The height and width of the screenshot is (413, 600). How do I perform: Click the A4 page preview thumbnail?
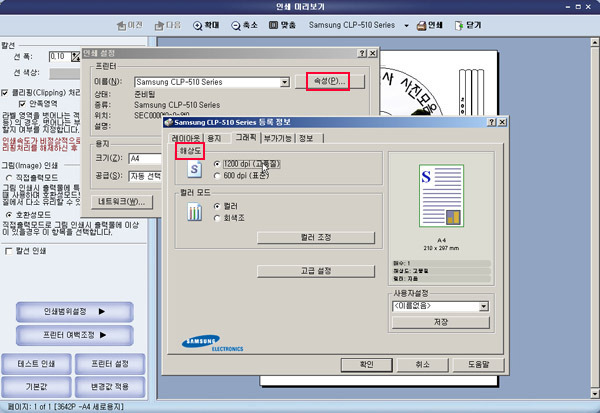[x=441, y=196]
